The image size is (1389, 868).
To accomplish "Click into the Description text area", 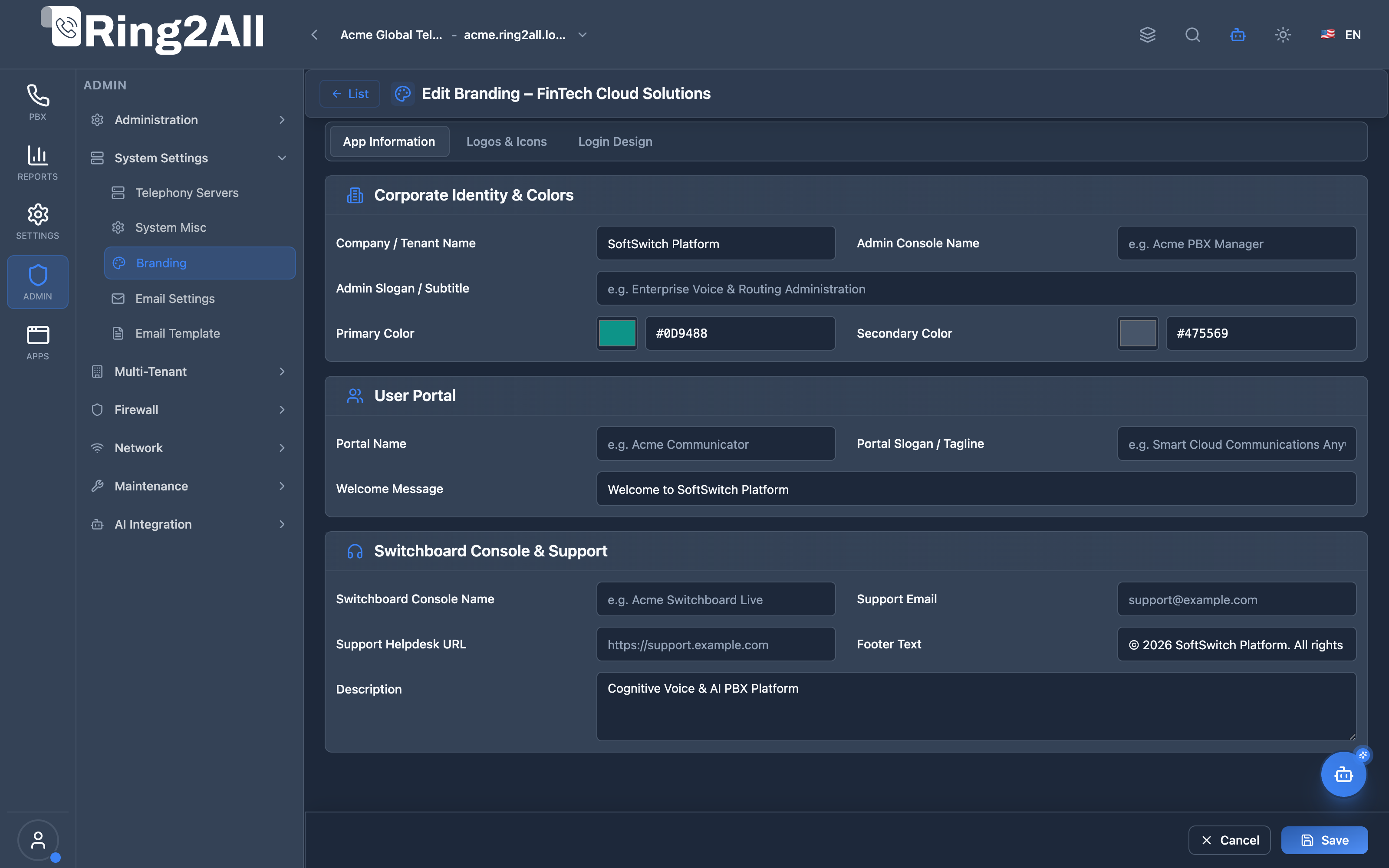I will pyautogui.click(x=976, y=707).
